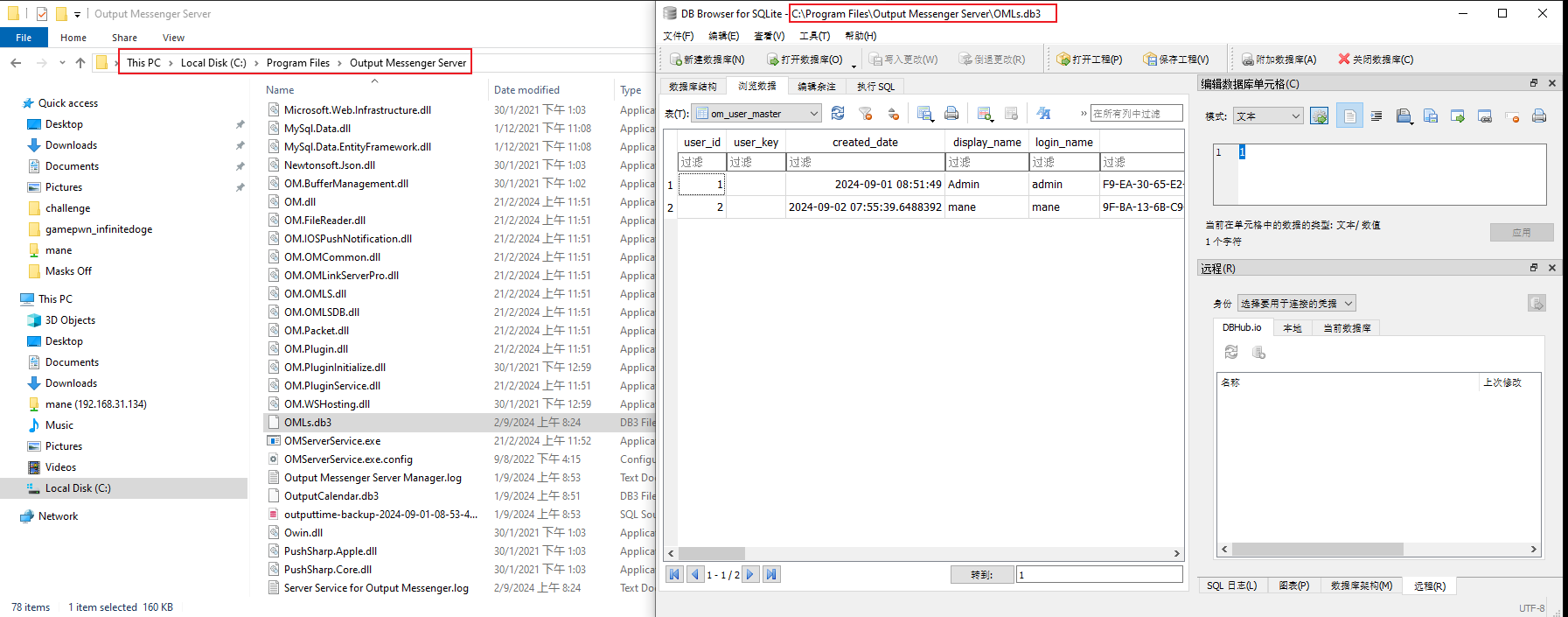Click the table horizontal scrollbar thumb
The image size is (1568, 617).
tap(711, 553)
